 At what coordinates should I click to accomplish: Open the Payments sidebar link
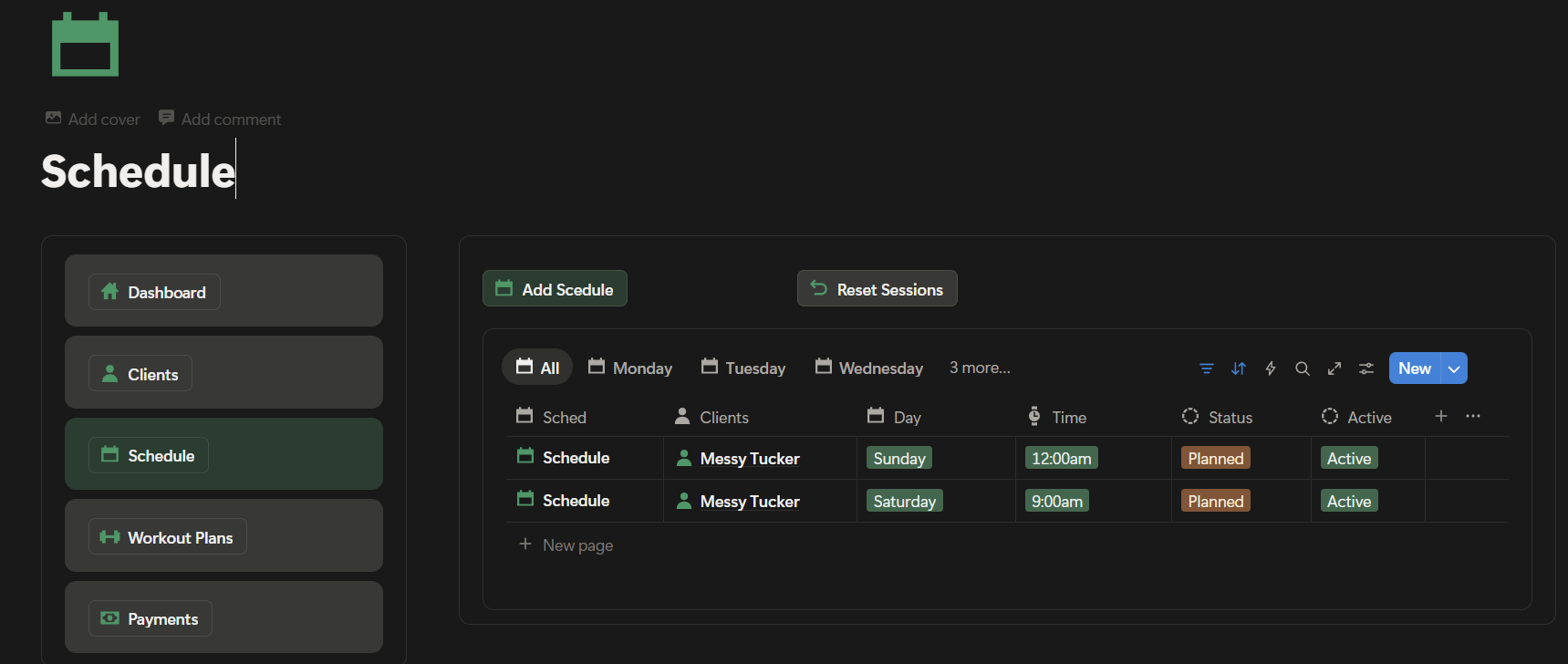151,618
